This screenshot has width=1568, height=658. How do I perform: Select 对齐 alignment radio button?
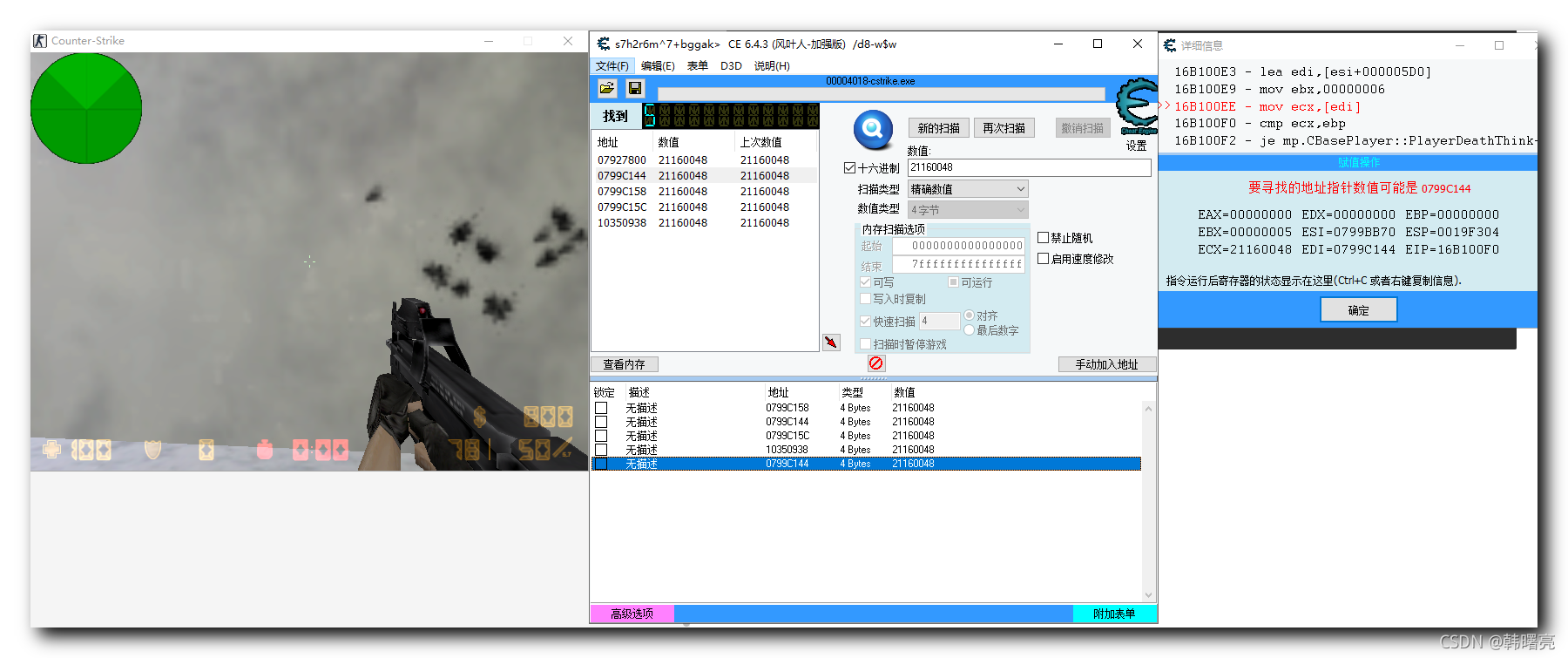coord(969,315)
